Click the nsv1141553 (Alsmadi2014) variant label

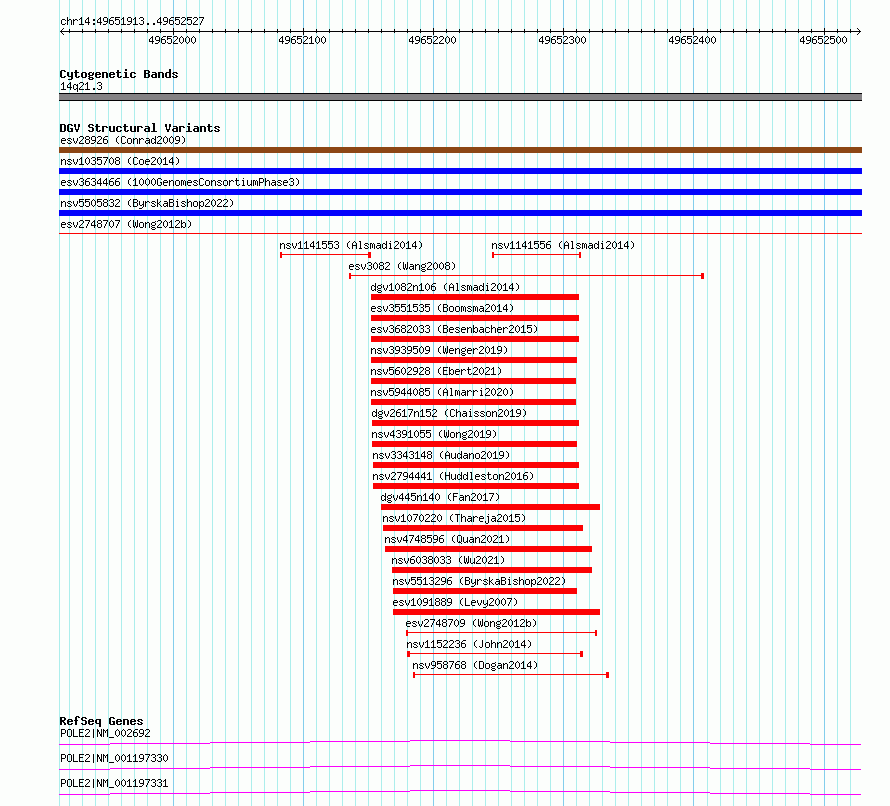pyautogui.click(x=351, y=245)
